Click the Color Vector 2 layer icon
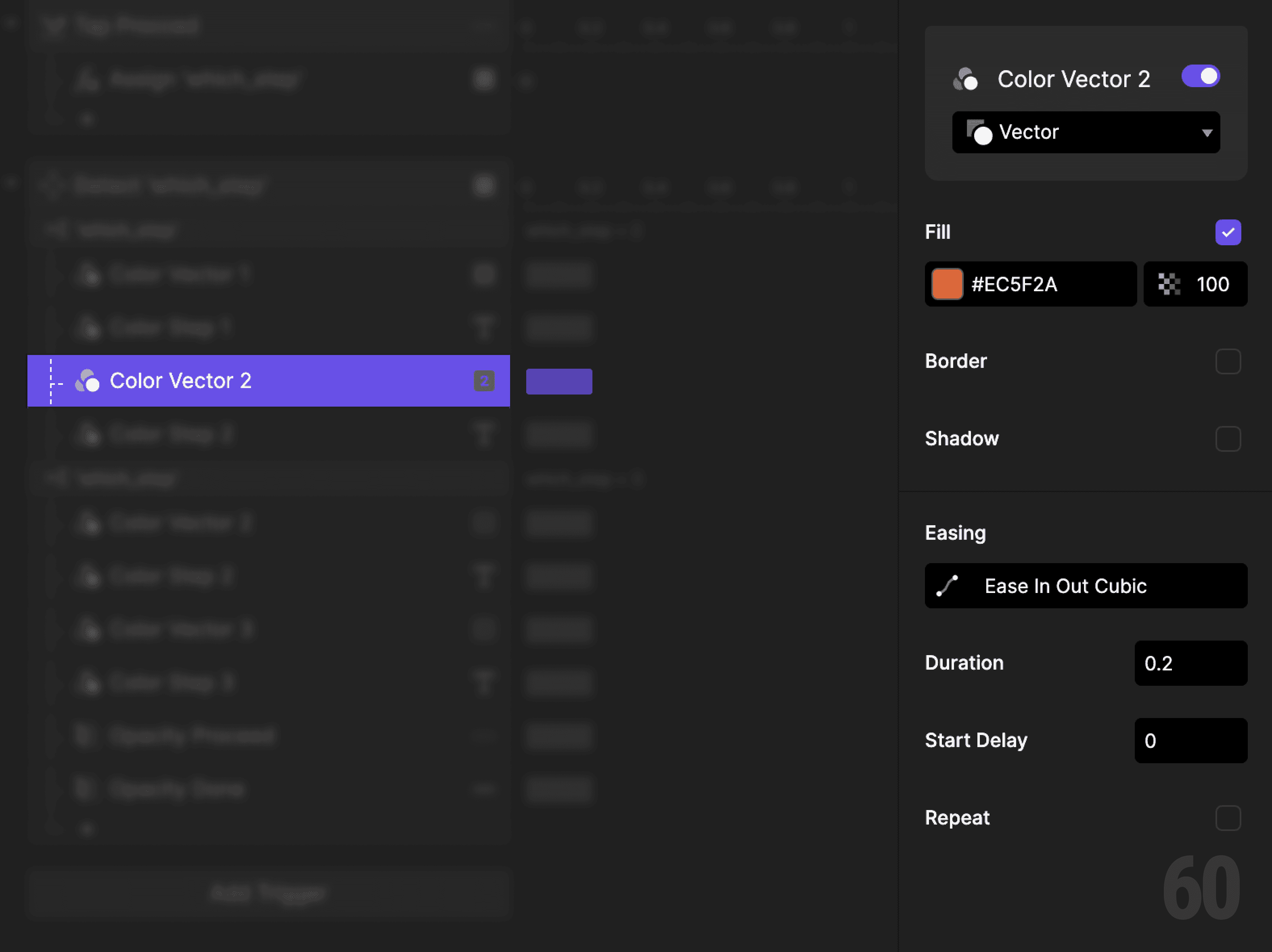The height and width of the screenshot is (952, 1272). 88,380
